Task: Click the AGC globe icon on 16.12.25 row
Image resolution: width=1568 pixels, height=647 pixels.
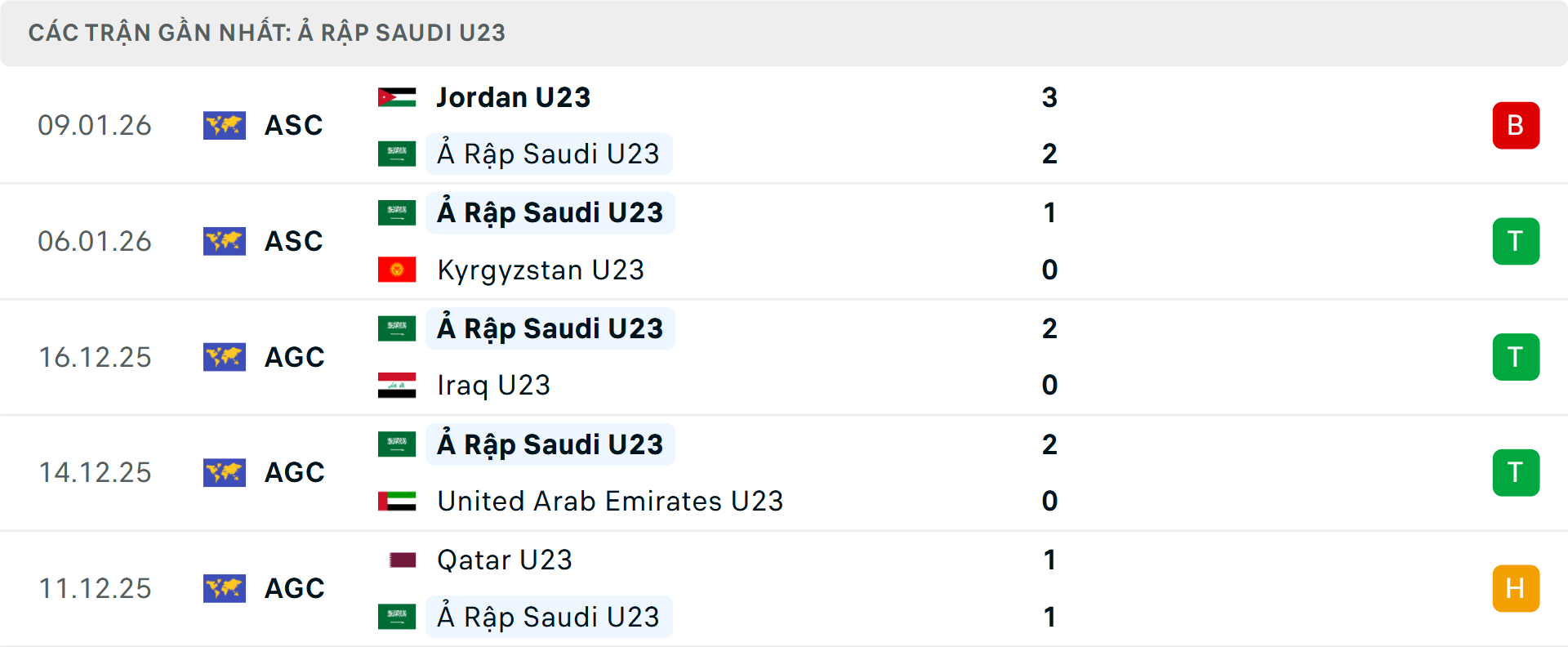Action: [225, 357]
